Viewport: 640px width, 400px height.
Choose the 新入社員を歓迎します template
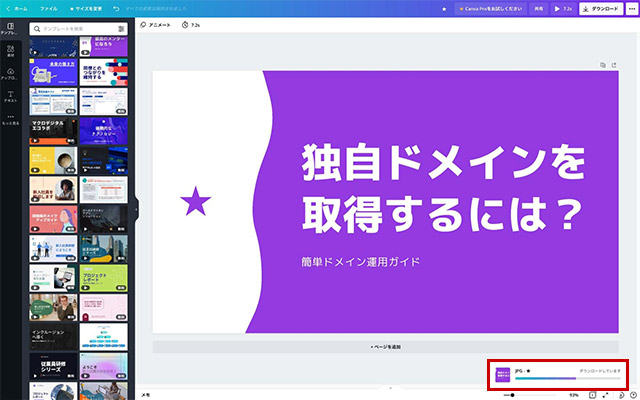click(53, 190)
